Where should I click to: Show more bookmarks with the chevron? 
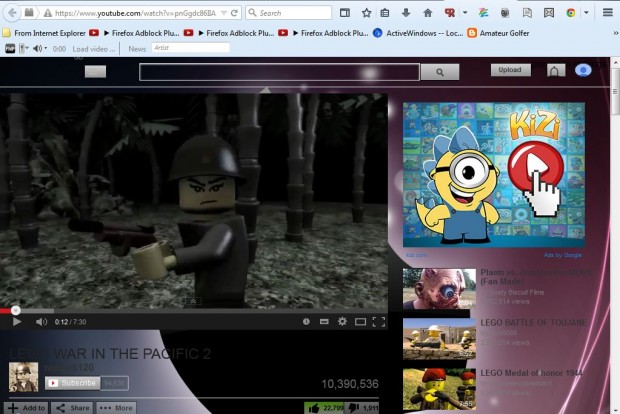click(616, 33)
